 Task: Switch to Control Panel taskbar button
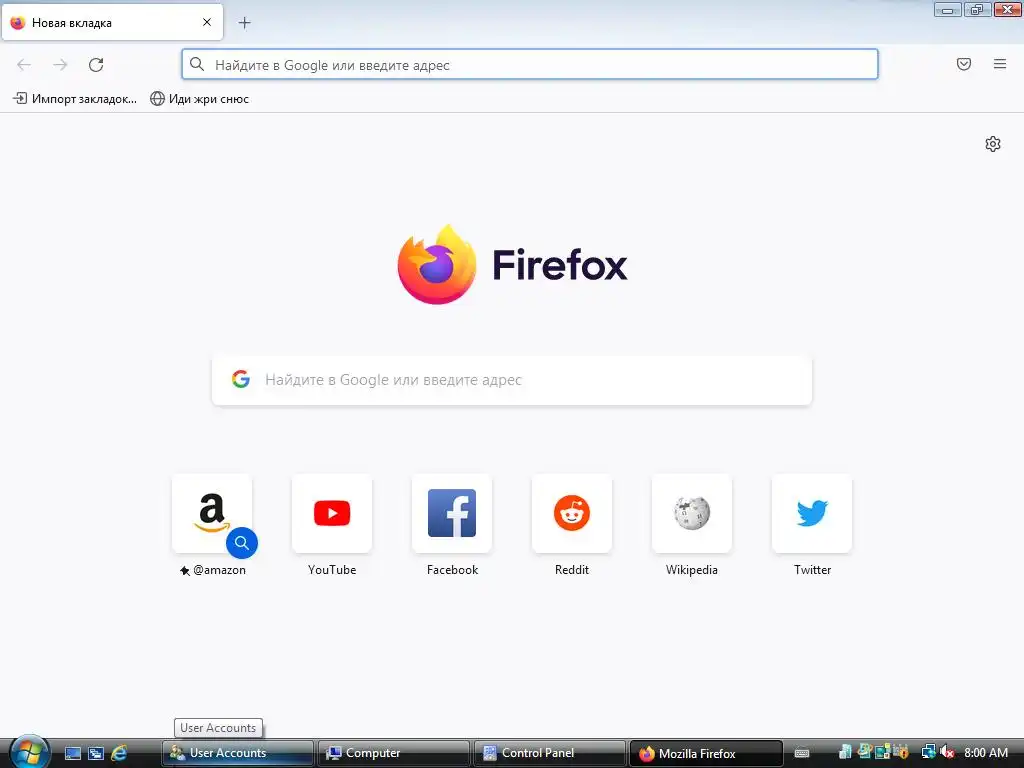550,753
